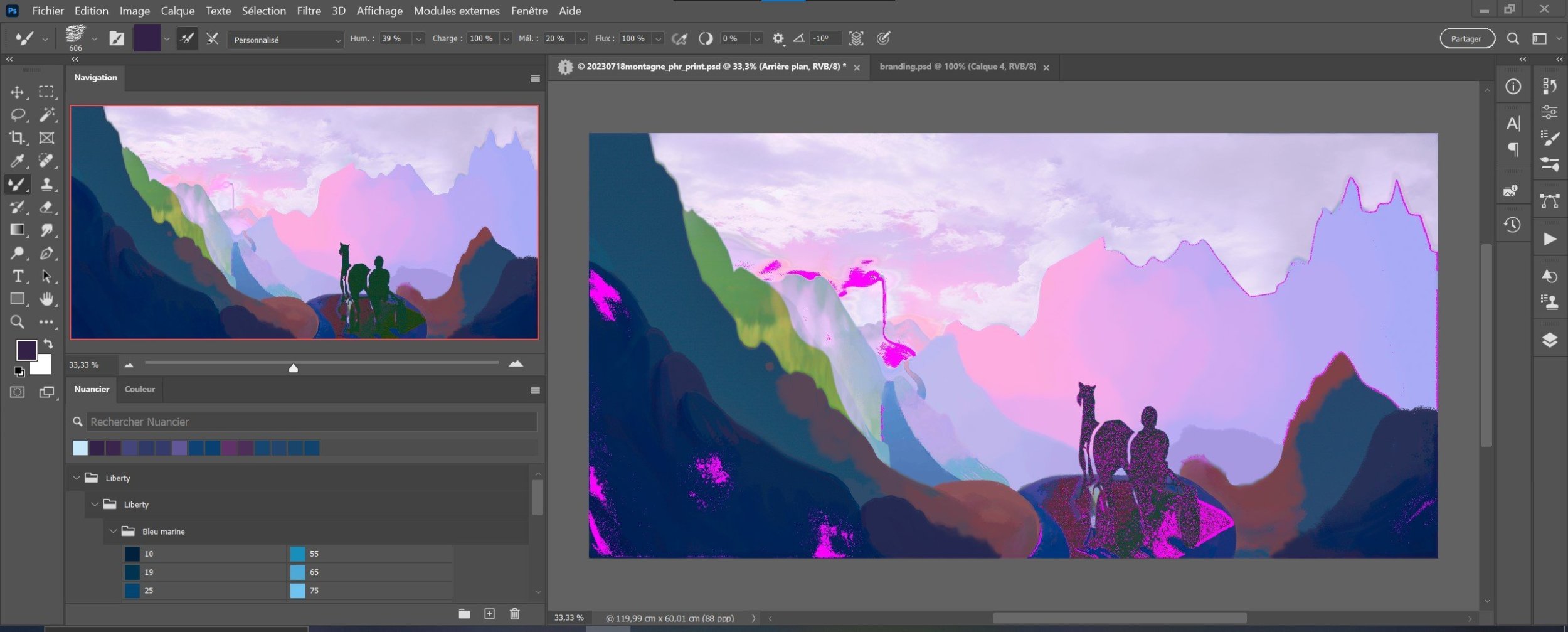Viewport: 1568px width, 632px height.
Task: Click the Partager button
Action: tap(1466, 39)
